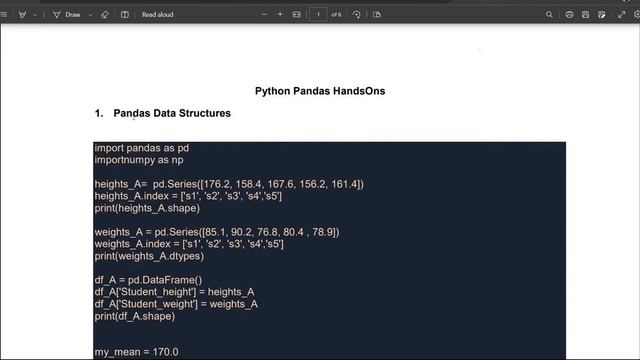Click the 'heights_A.index' assignment line

pyautogui.click(x=188, y=196)
